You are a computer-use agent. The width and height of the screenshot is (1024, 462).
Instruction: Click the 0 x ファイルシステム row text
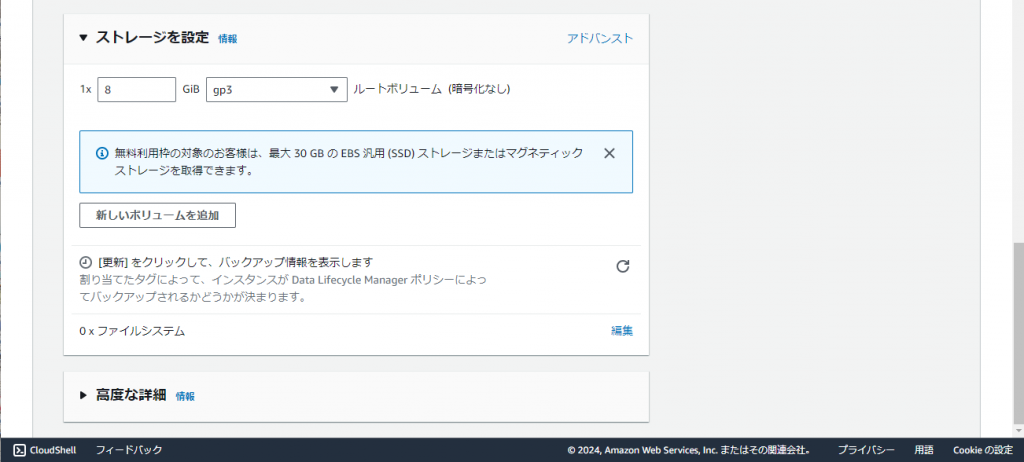click(132, 330)
